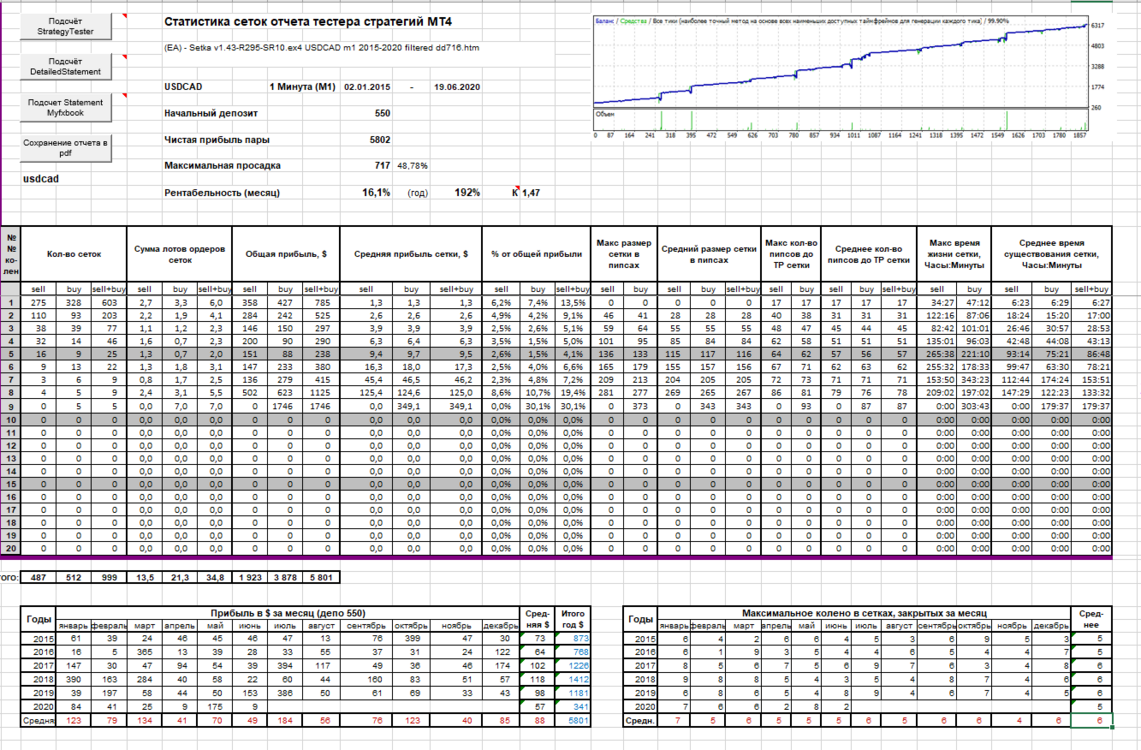Select row 1 sell+buy grid count 603

(109, 303)
